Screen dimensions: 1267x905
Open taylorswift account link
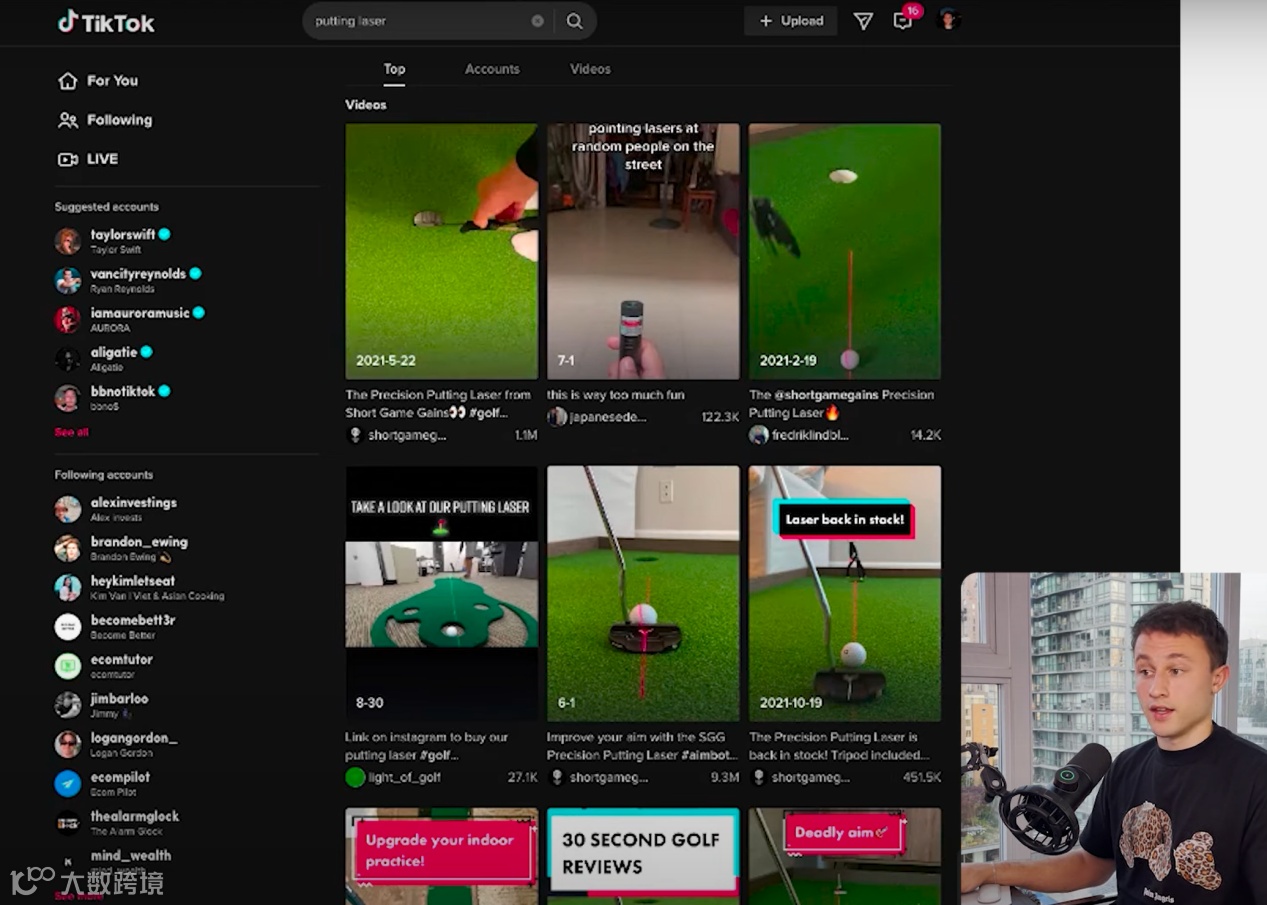point(123,235)
